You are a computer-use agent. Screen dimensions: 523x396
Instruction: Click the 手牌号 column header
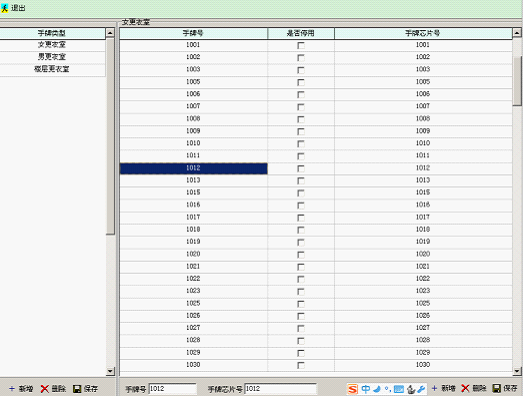coord(193,33)
